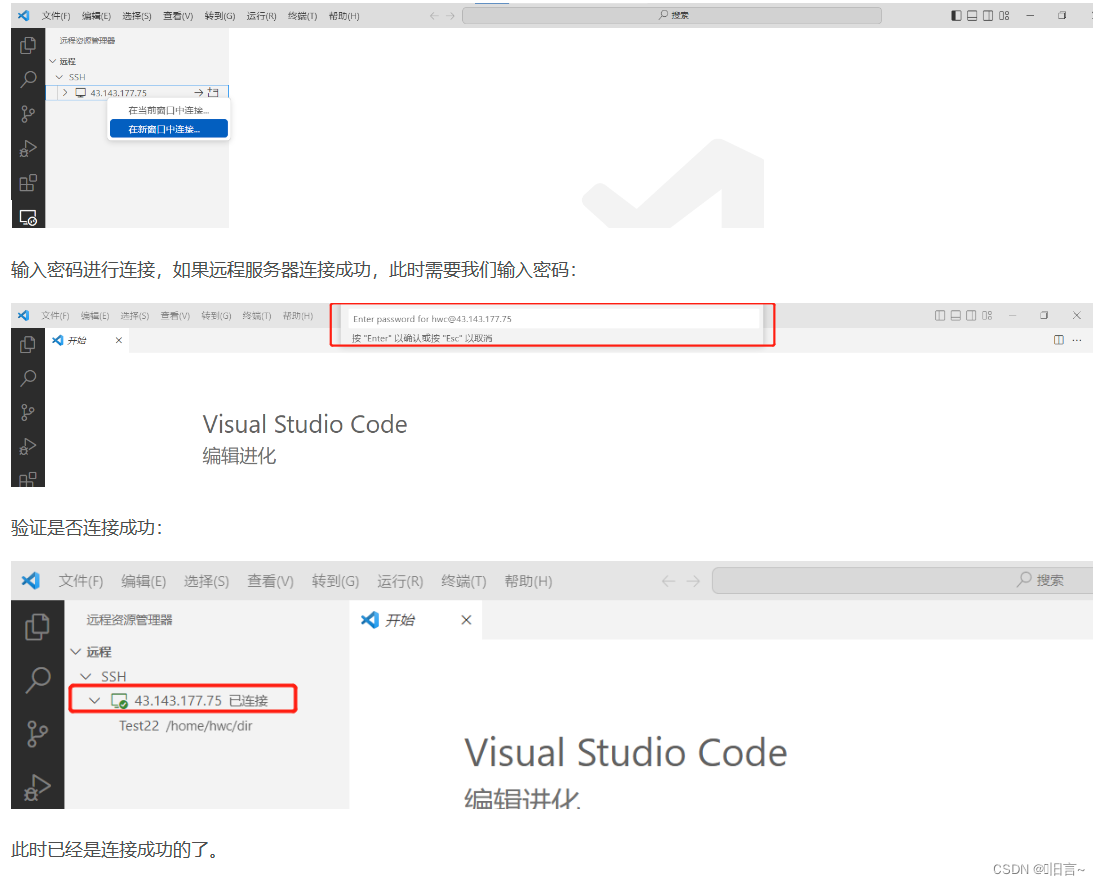Close 开始 tab in bottom screenshot

click(467, 620)
